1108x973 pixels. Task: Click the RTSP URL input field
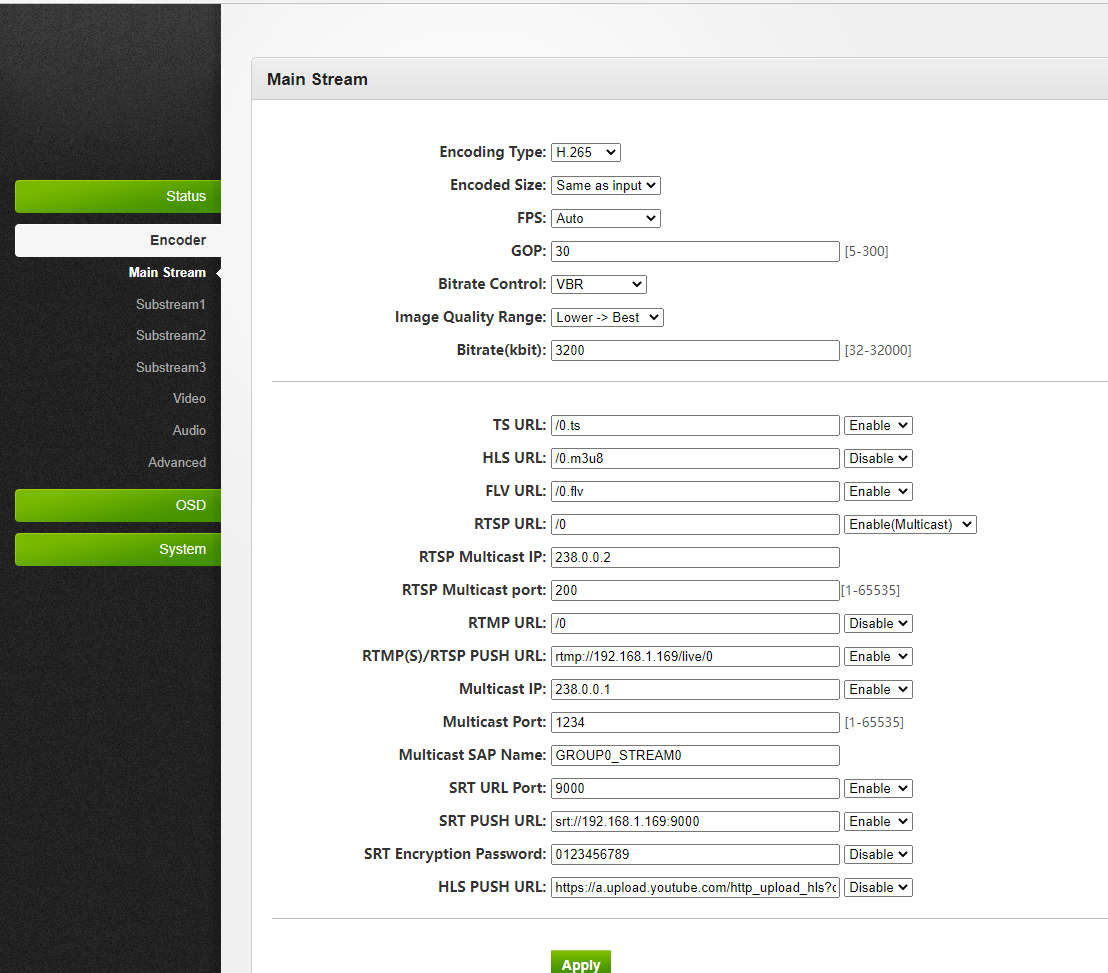(695, 524)
